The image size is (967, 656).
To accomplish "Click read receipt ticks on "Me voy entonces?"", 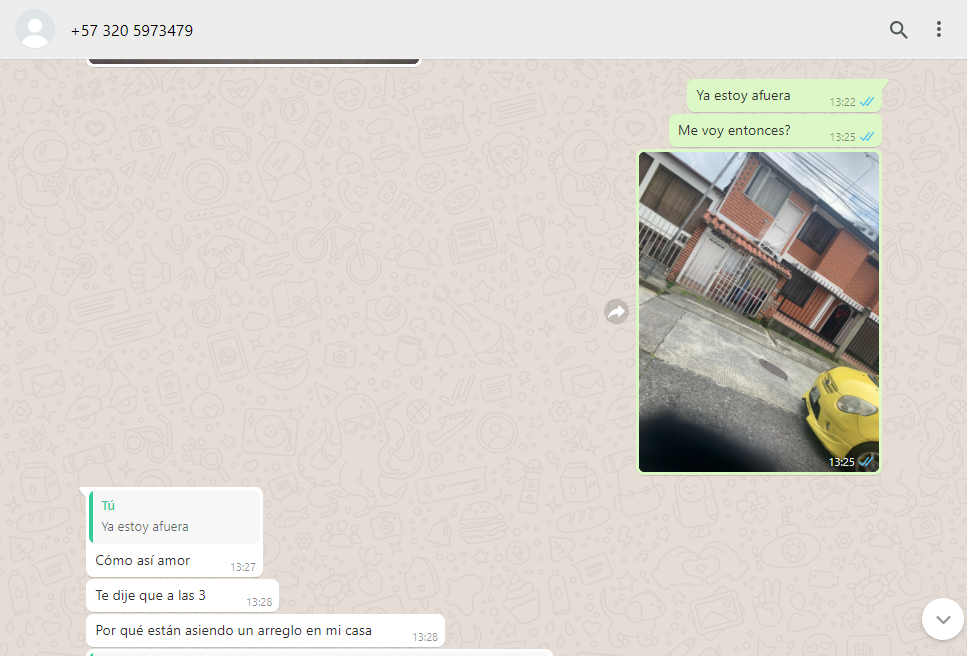I will 867,137.
